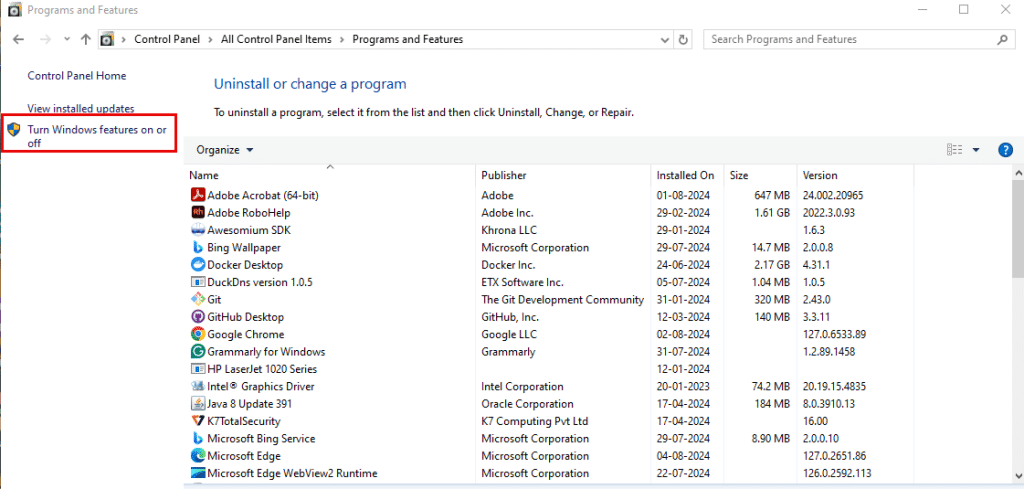Image resolution: width=1024 pixels, height=489 pixels.
Task: Go up one level with up arrow
Action: 86,40
